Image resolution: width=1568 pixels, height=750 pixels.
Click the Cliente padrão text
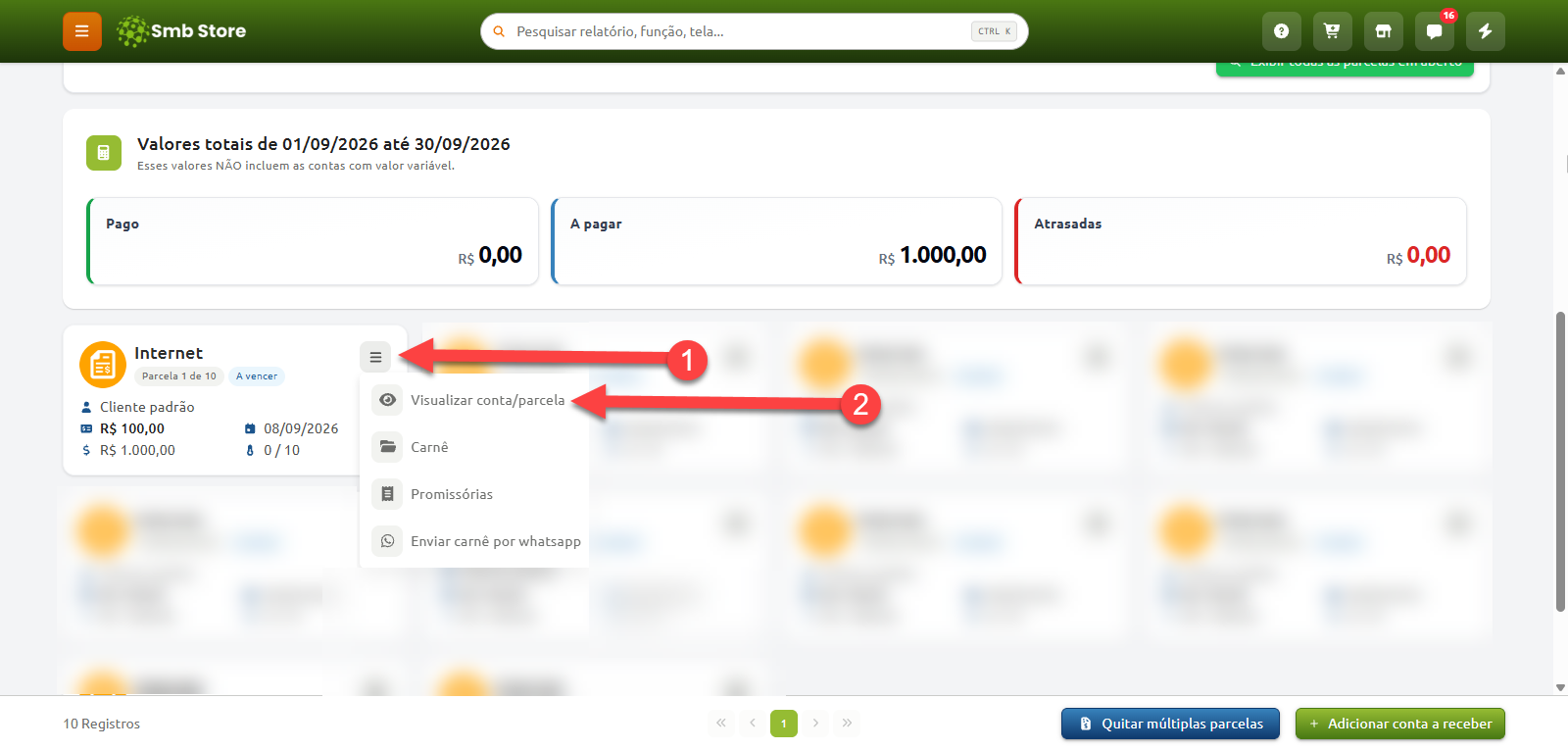click(x=147, y=407)
